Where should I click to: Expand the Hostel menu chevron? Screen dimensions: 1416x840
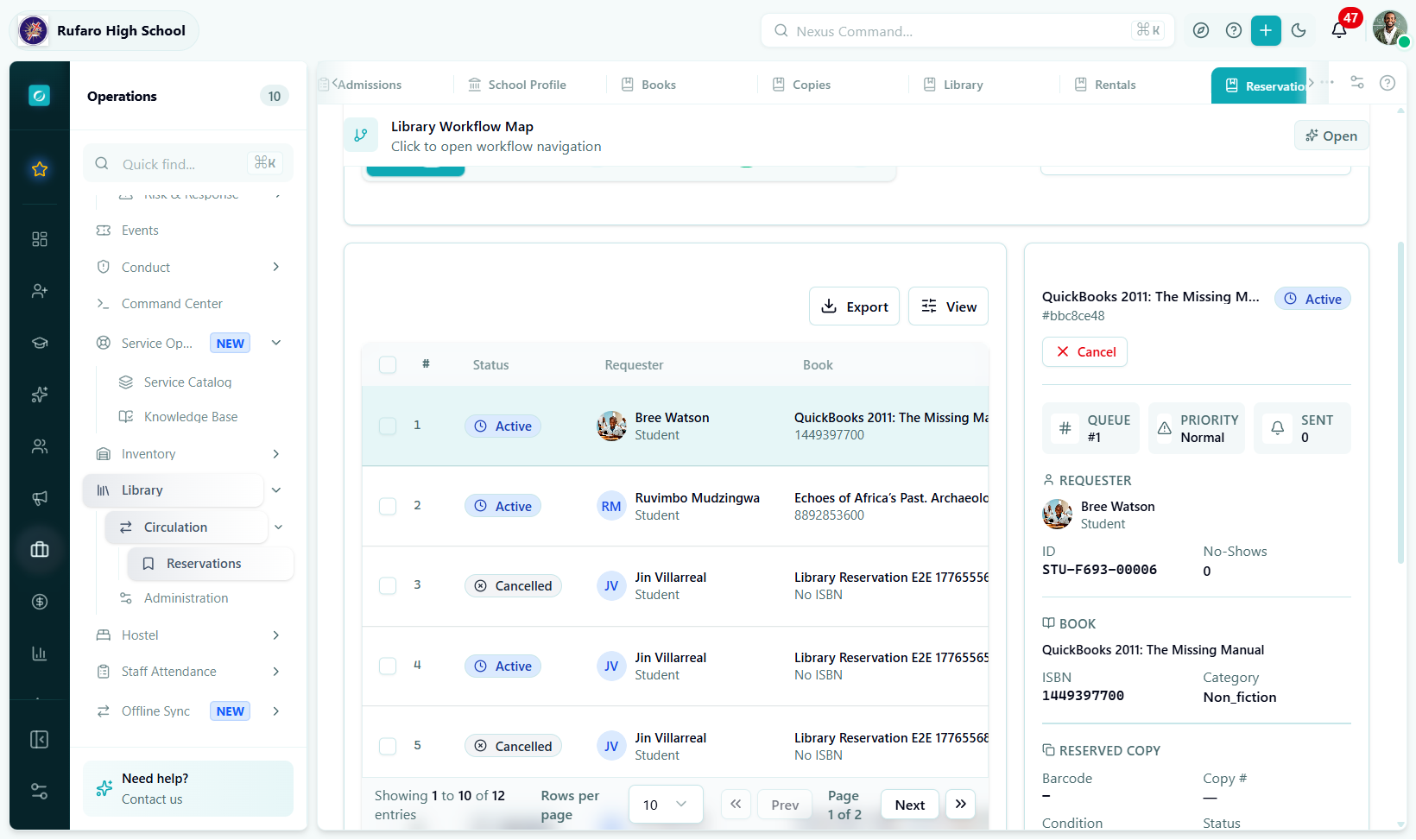pyautogui.click(x=276, y=635)
